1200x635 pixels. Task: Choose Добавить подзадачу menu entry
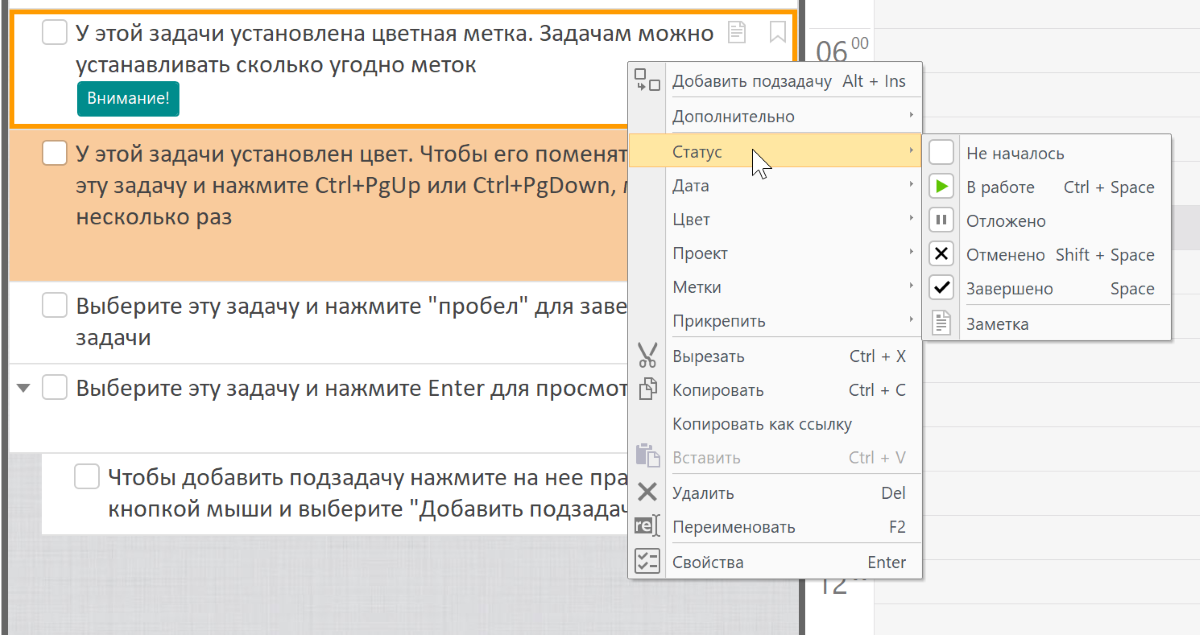point(775,82)
